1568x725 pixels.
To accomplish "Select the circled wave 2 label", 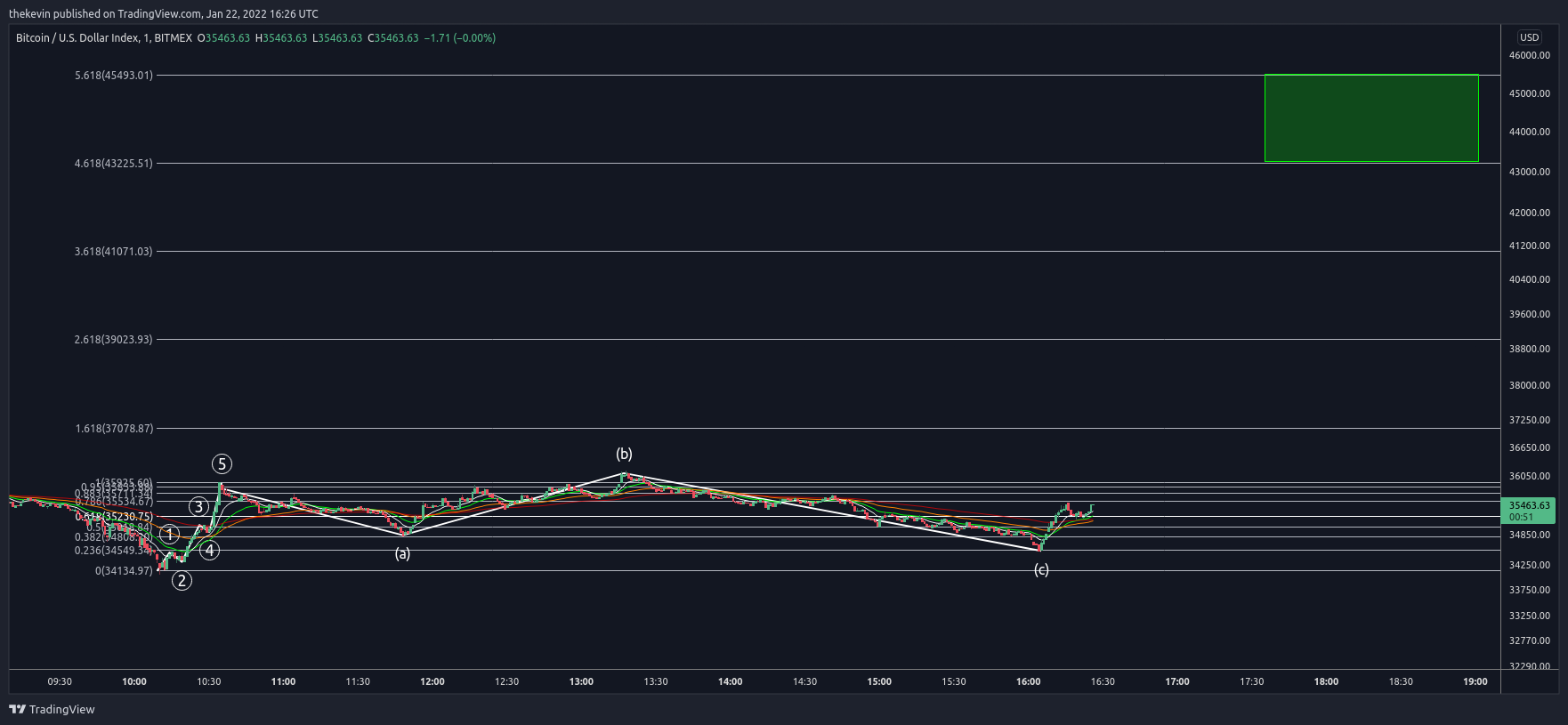I will click(x=182, y=581).
